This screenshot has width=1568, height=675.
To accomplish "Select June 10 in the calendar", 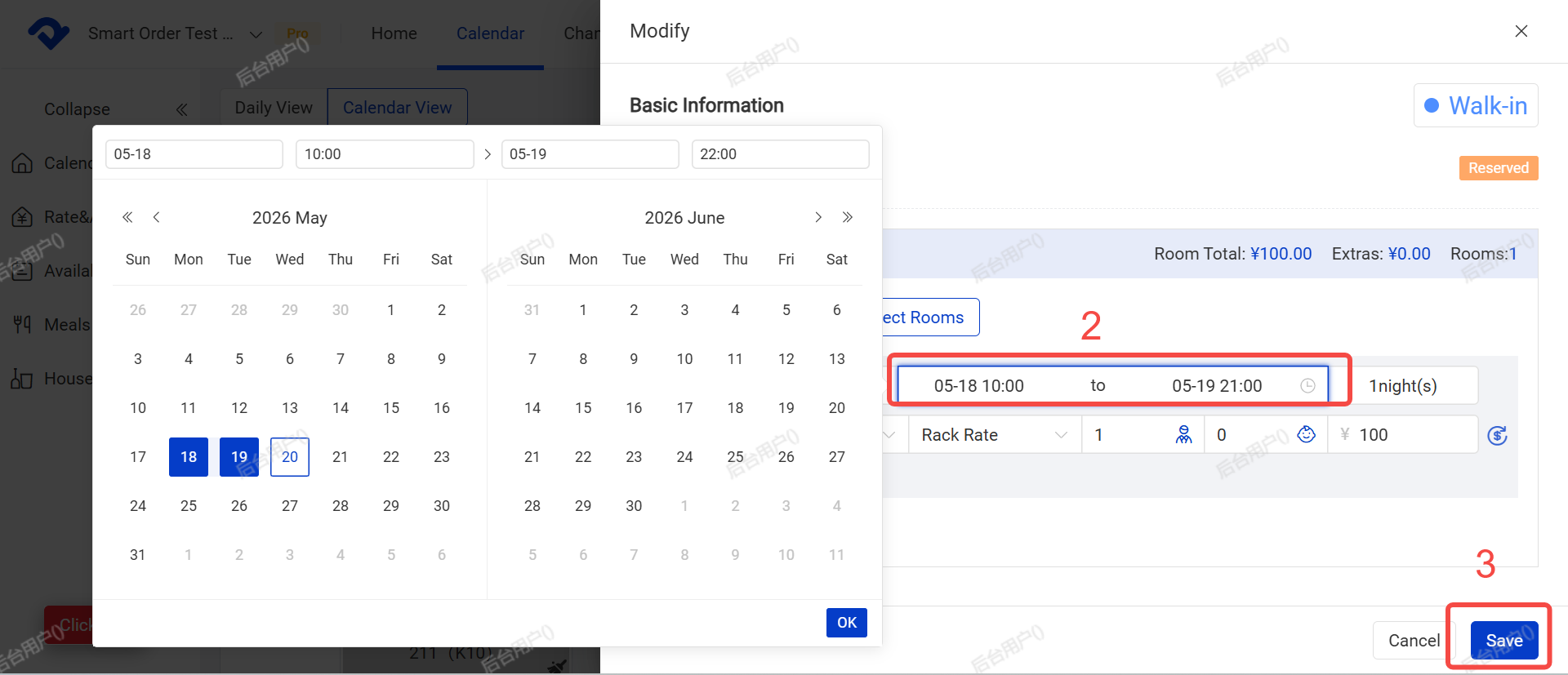I will 684,359.
